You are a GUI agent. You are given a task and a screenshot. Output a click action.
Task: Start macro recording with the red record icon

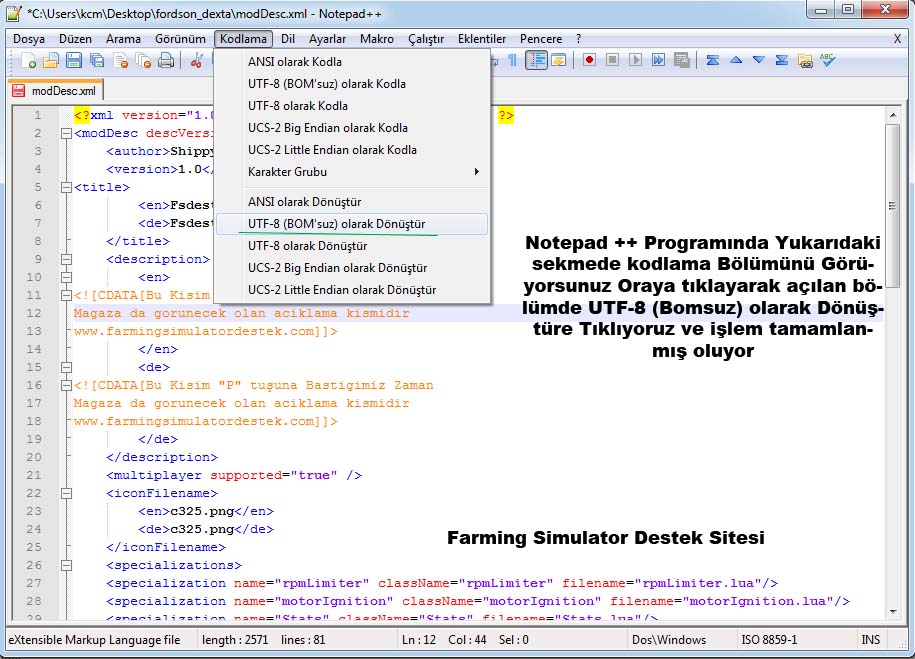(x=590, y=61)
